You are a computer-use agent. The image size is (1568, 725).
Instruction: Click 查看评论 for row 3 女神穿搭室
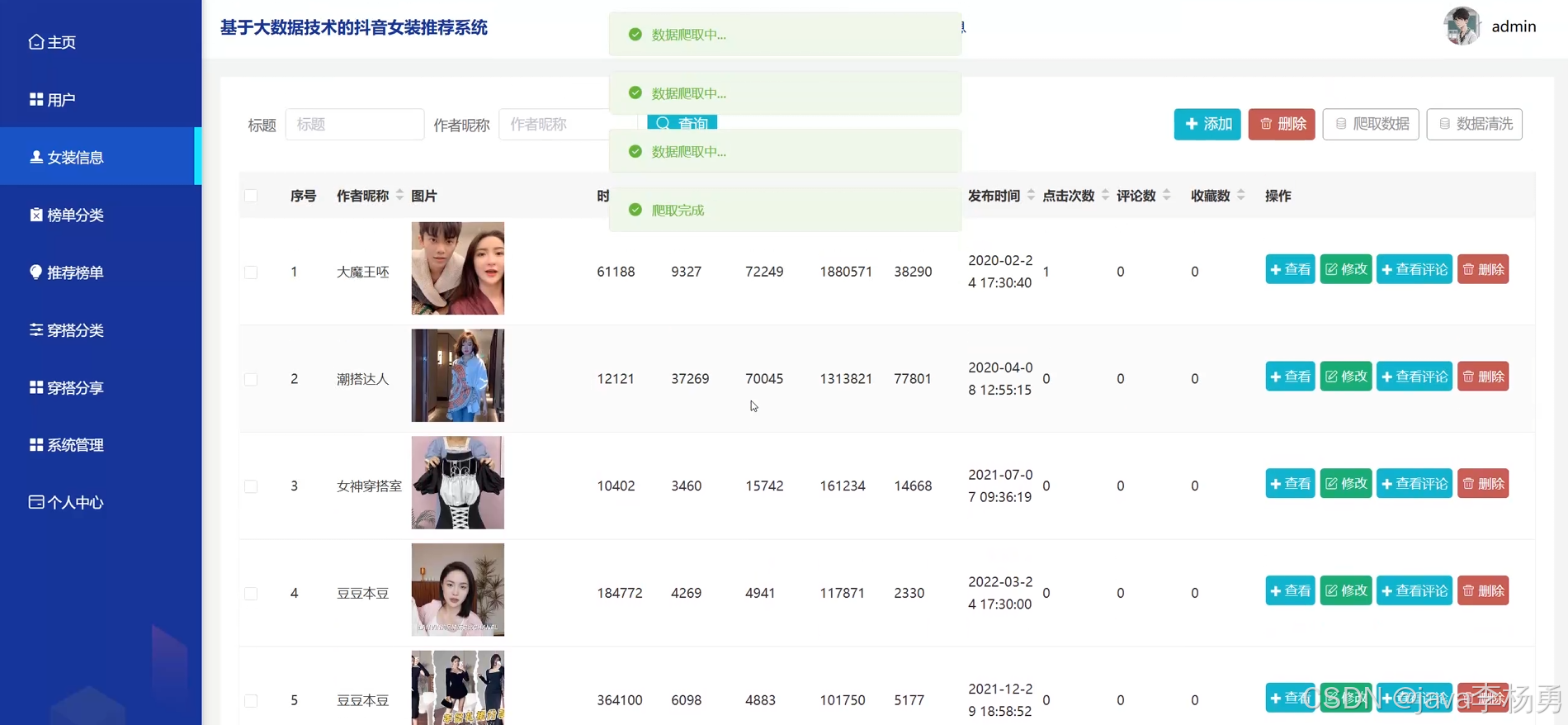[x=1415, y=483]
